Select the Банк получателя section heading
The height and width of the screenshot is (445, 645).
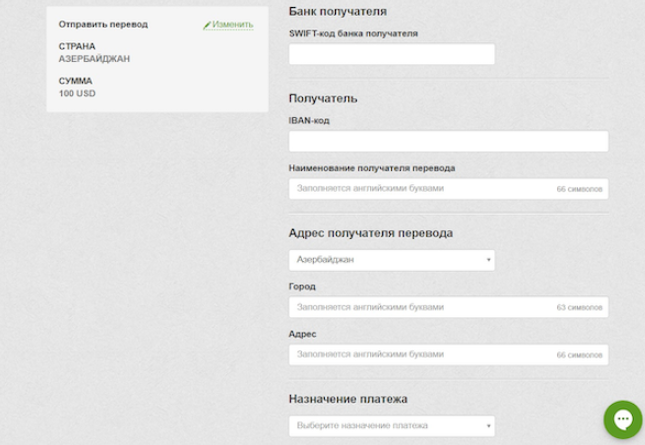[x=337, y=12]
